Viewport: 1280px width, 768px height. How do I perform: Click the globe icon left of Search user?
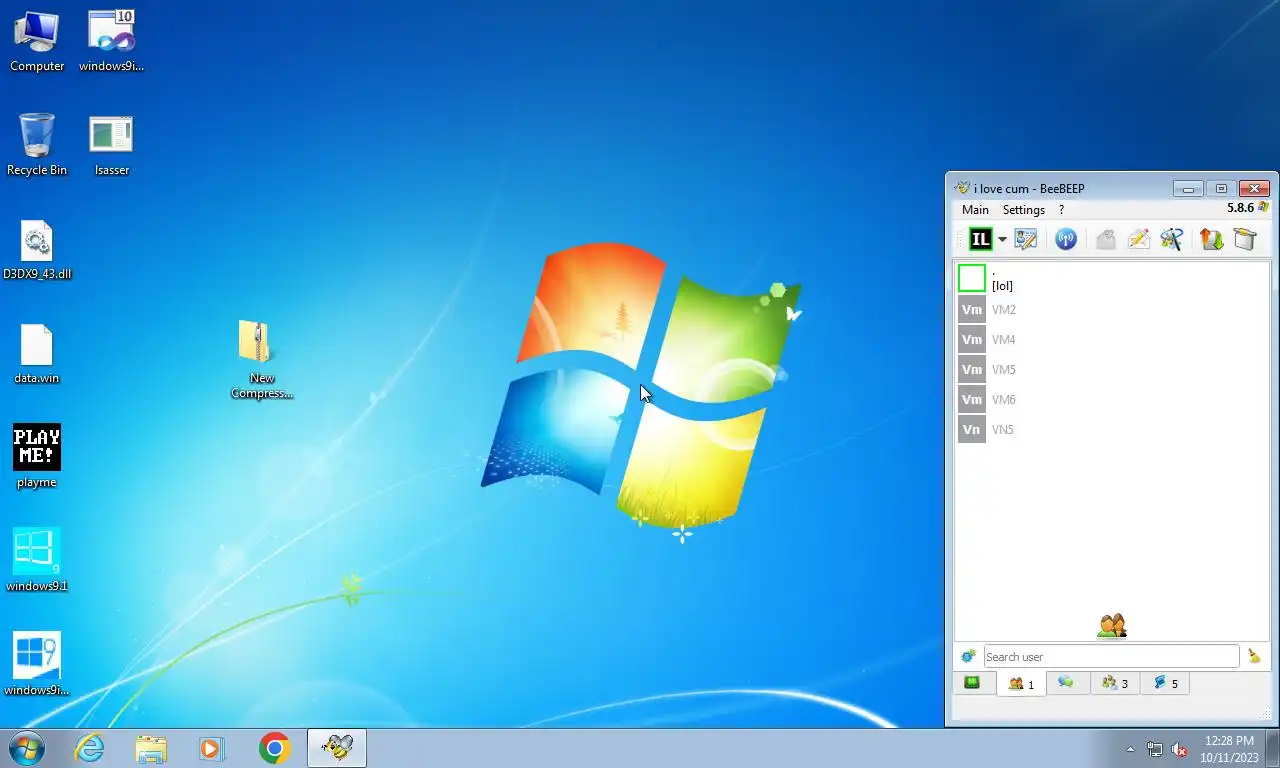pos(968,656)
